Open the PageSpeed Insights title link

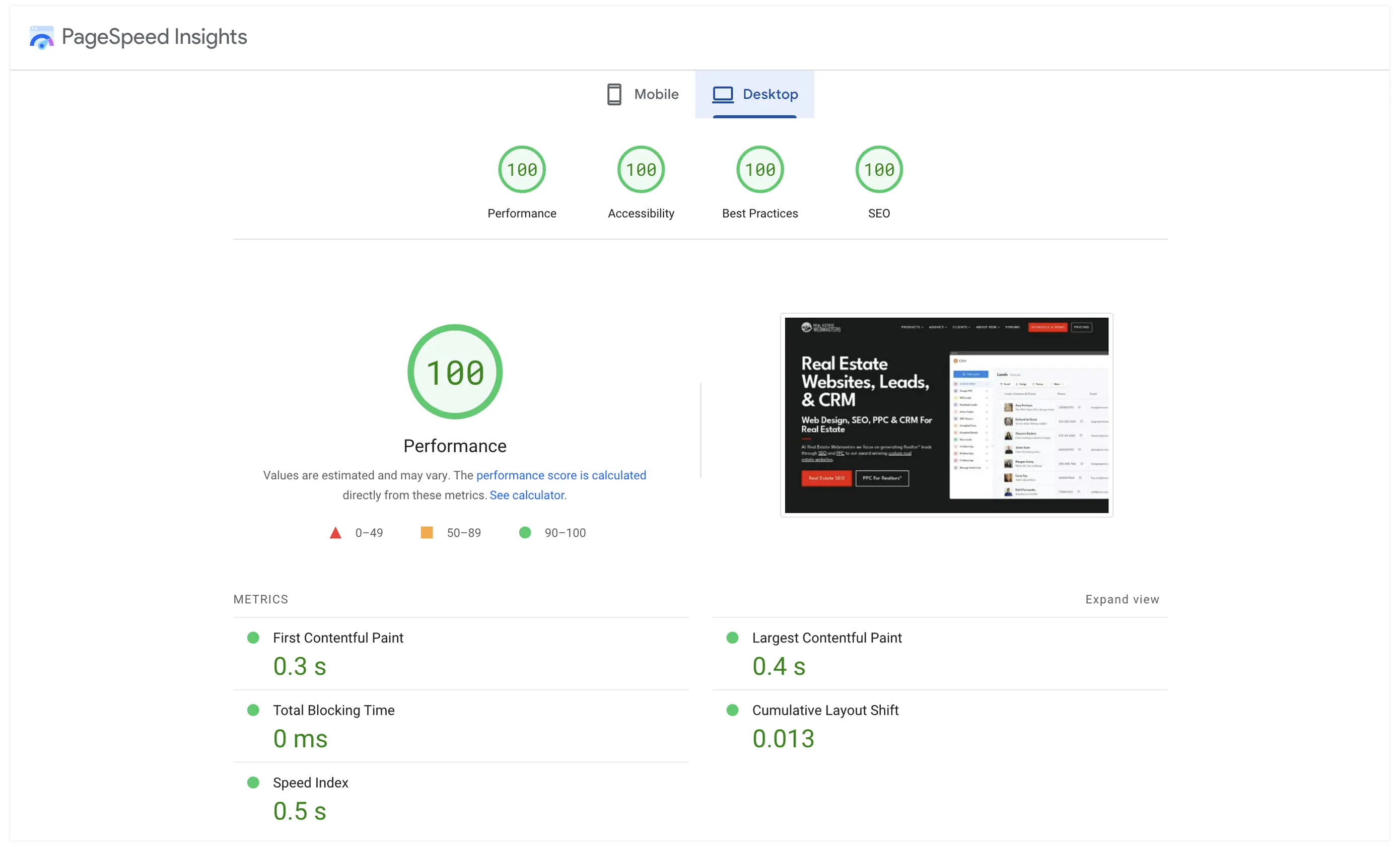(154, 37)
